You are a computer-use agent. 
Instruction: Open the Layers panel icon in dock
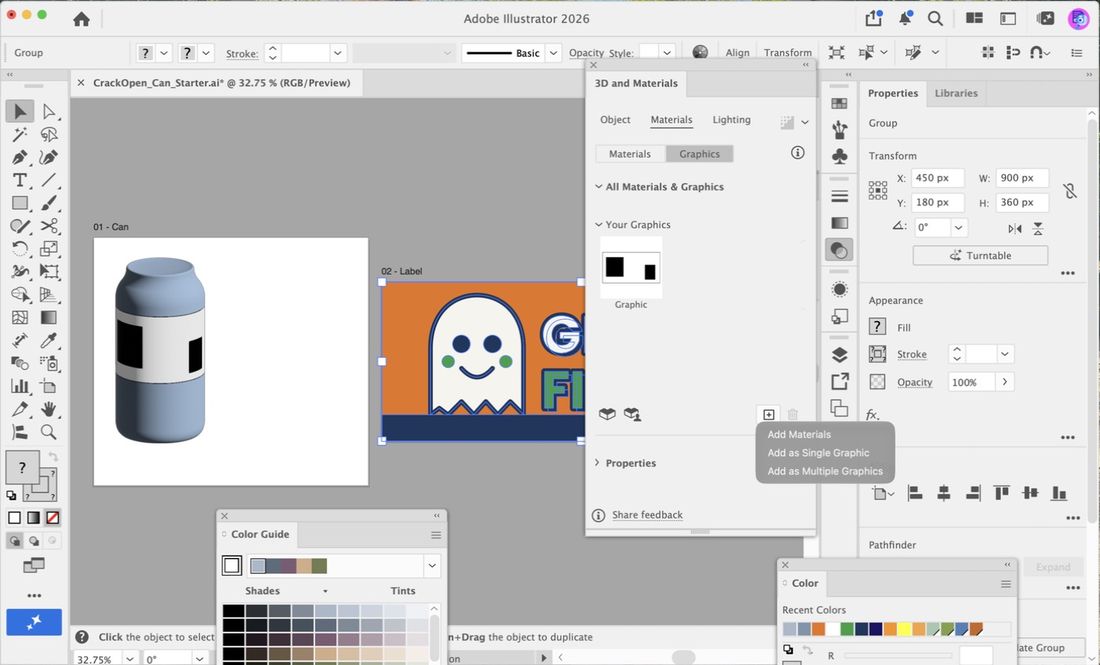(840, 355)
